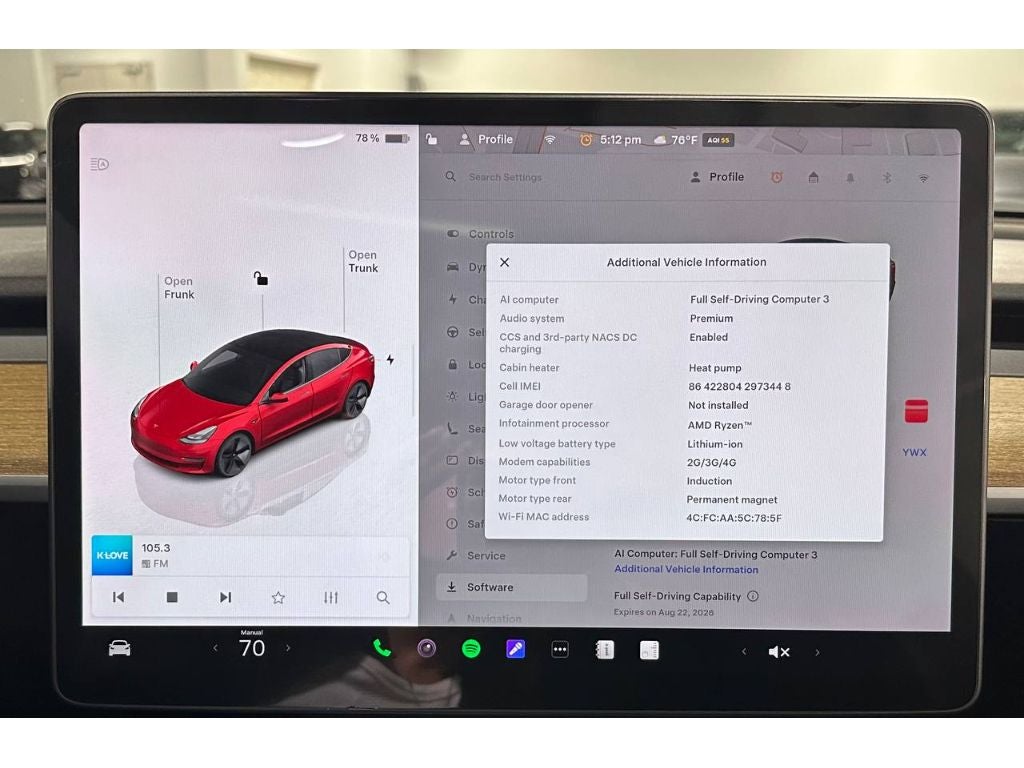
Task: Tap the K-LOVE station thumbnail
Action: [112, 555]
